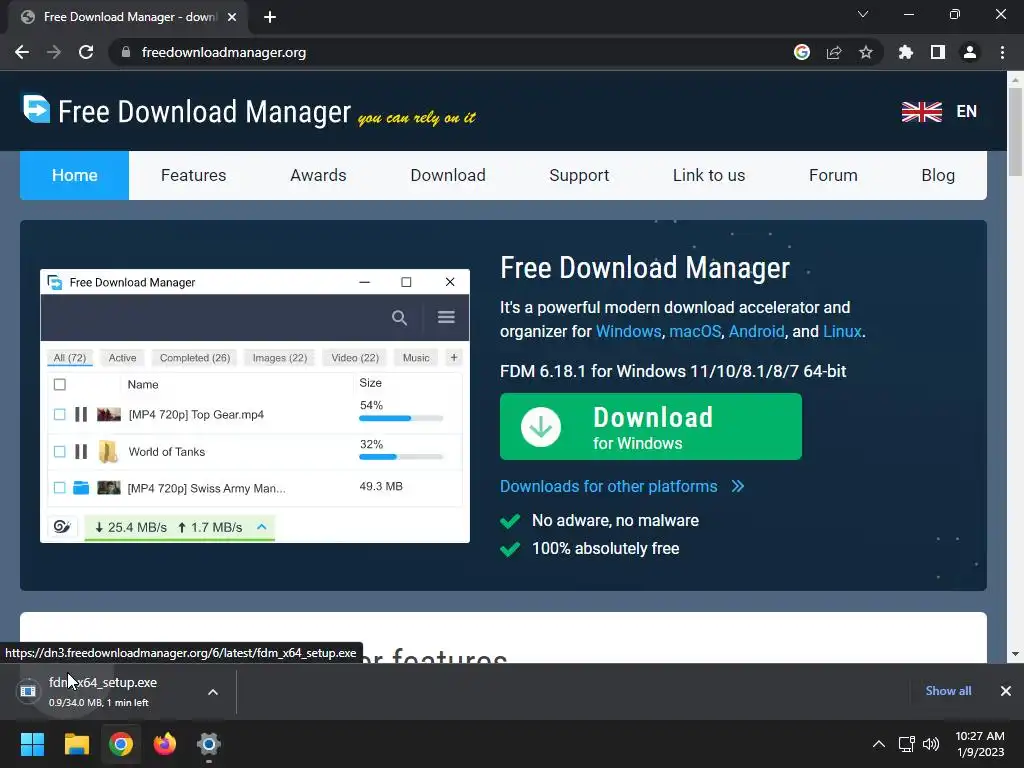Select the Video (22) filter tab
Viewport: 1024px width, 768px height.
(355, 358)
